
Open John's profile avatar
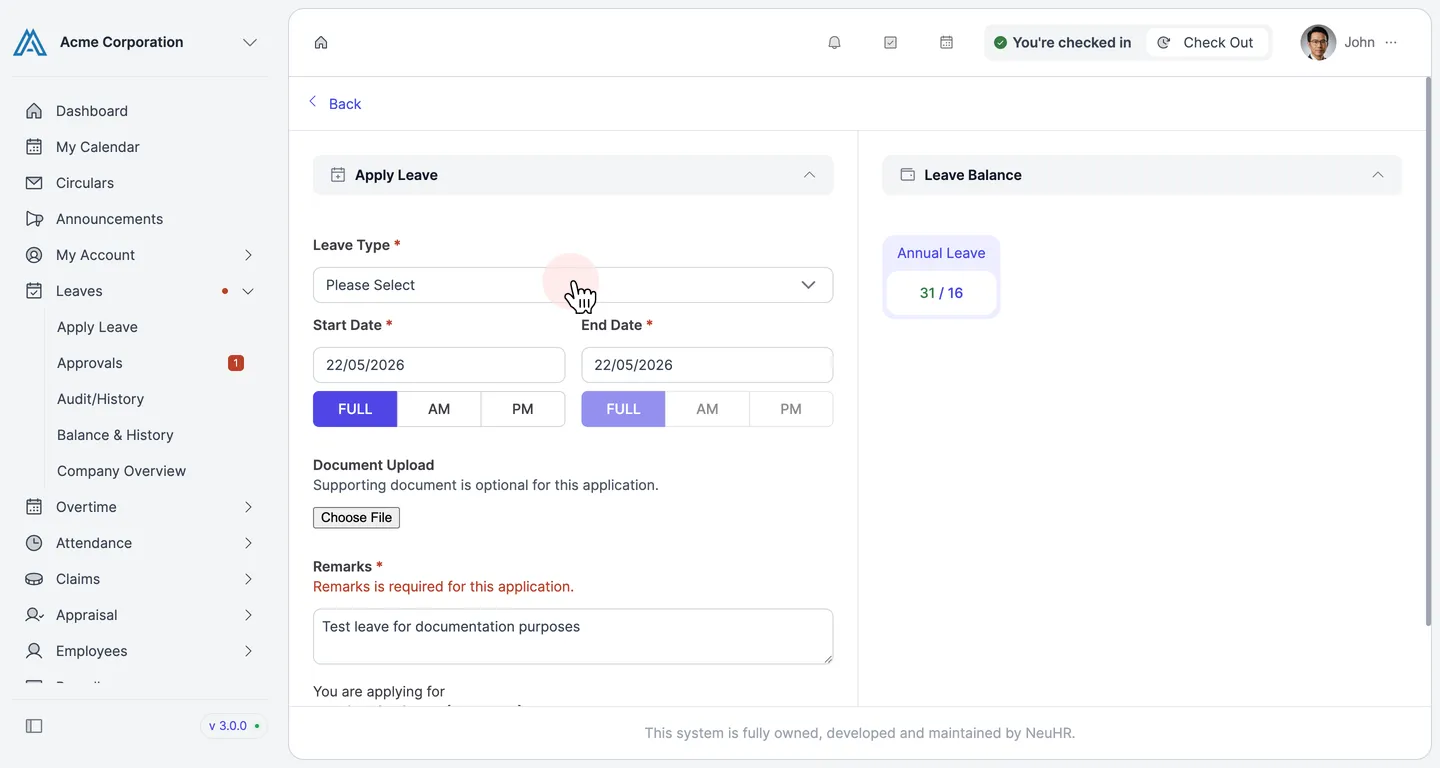(1318, 42)
